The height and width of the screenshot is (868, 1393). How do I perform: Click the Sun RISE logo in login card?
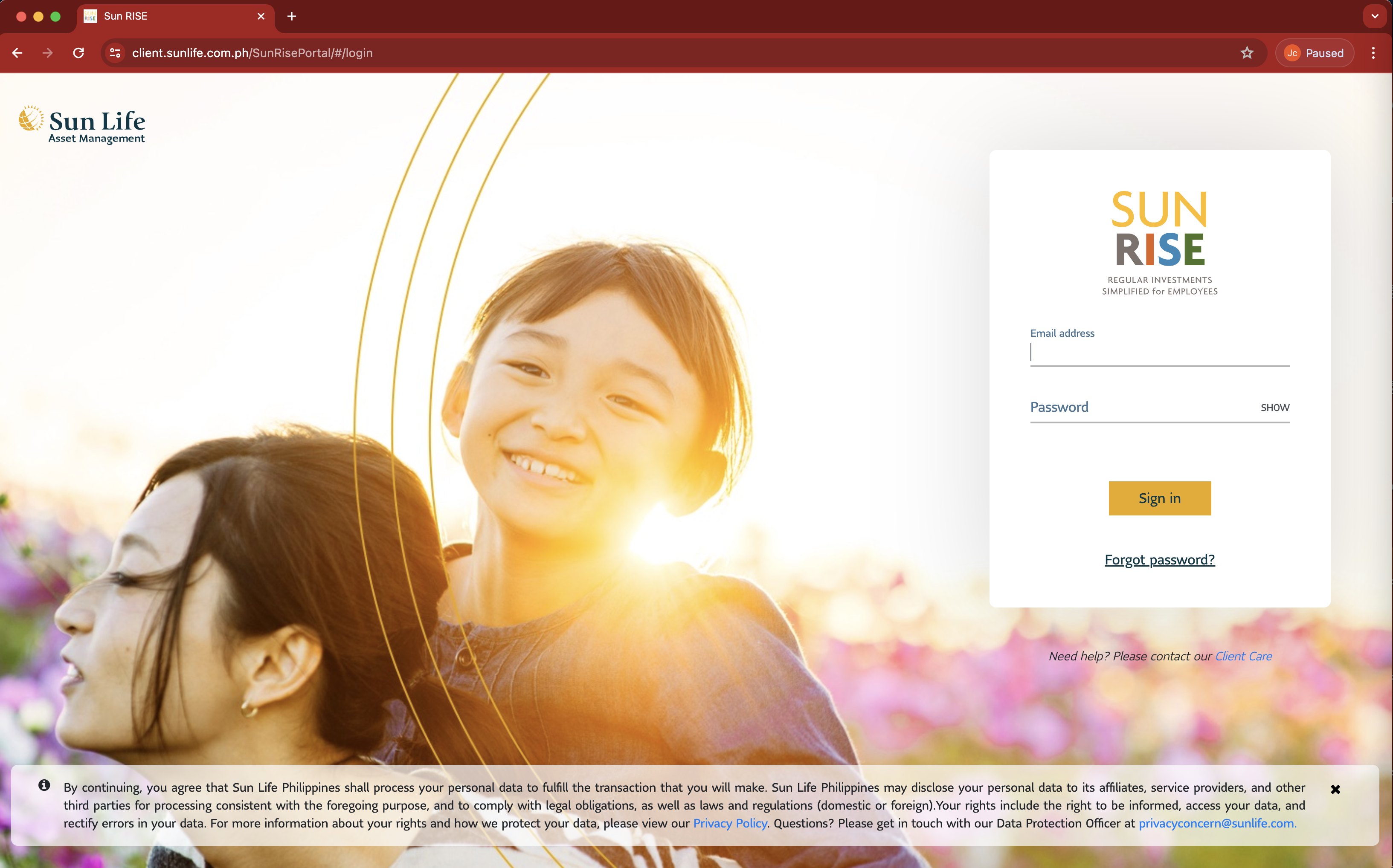click(1159, 243)
